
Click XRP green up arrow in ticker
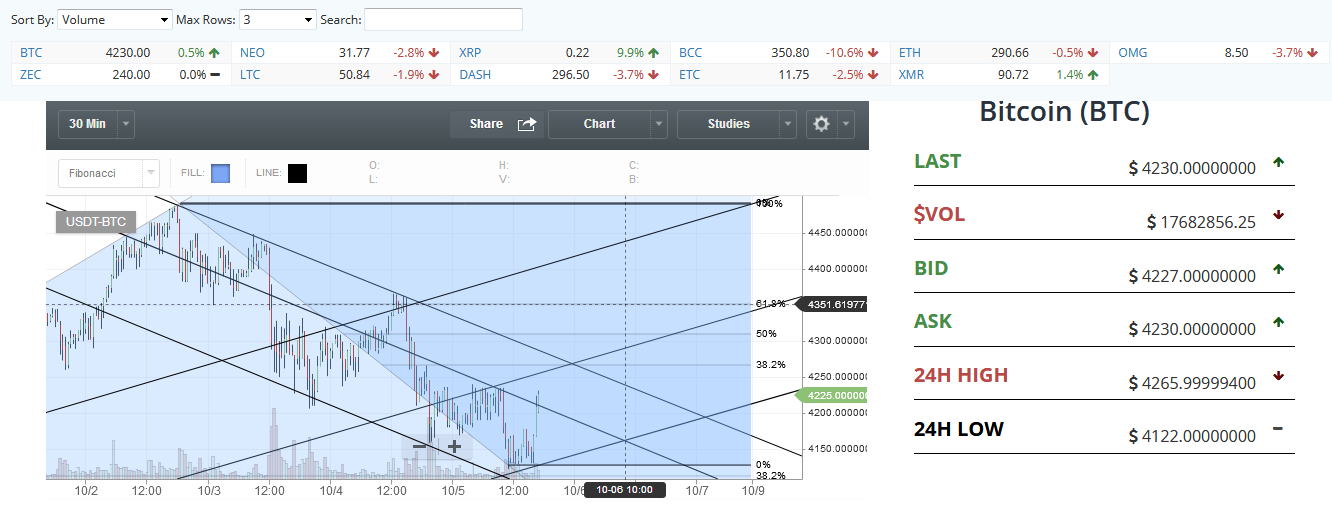point(654,53)
